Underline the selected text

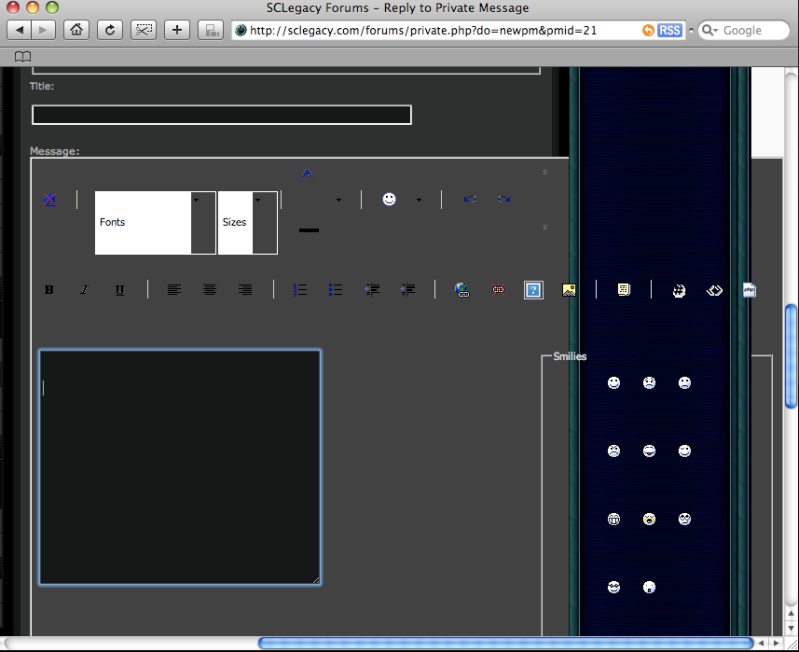pos(119,290)
